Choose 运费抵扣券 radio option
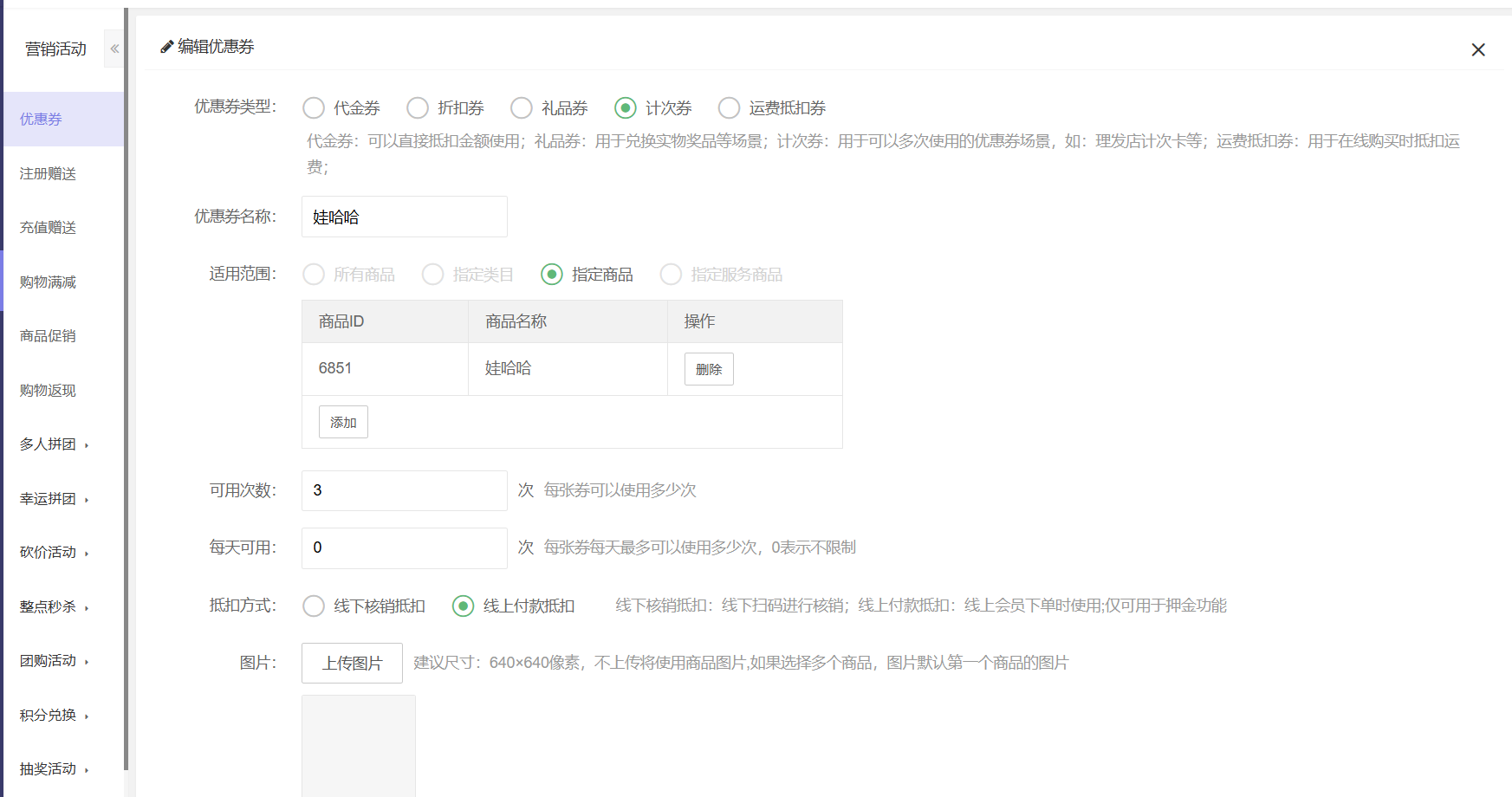The image size is (1512, 797). click(x=730, y=108)
